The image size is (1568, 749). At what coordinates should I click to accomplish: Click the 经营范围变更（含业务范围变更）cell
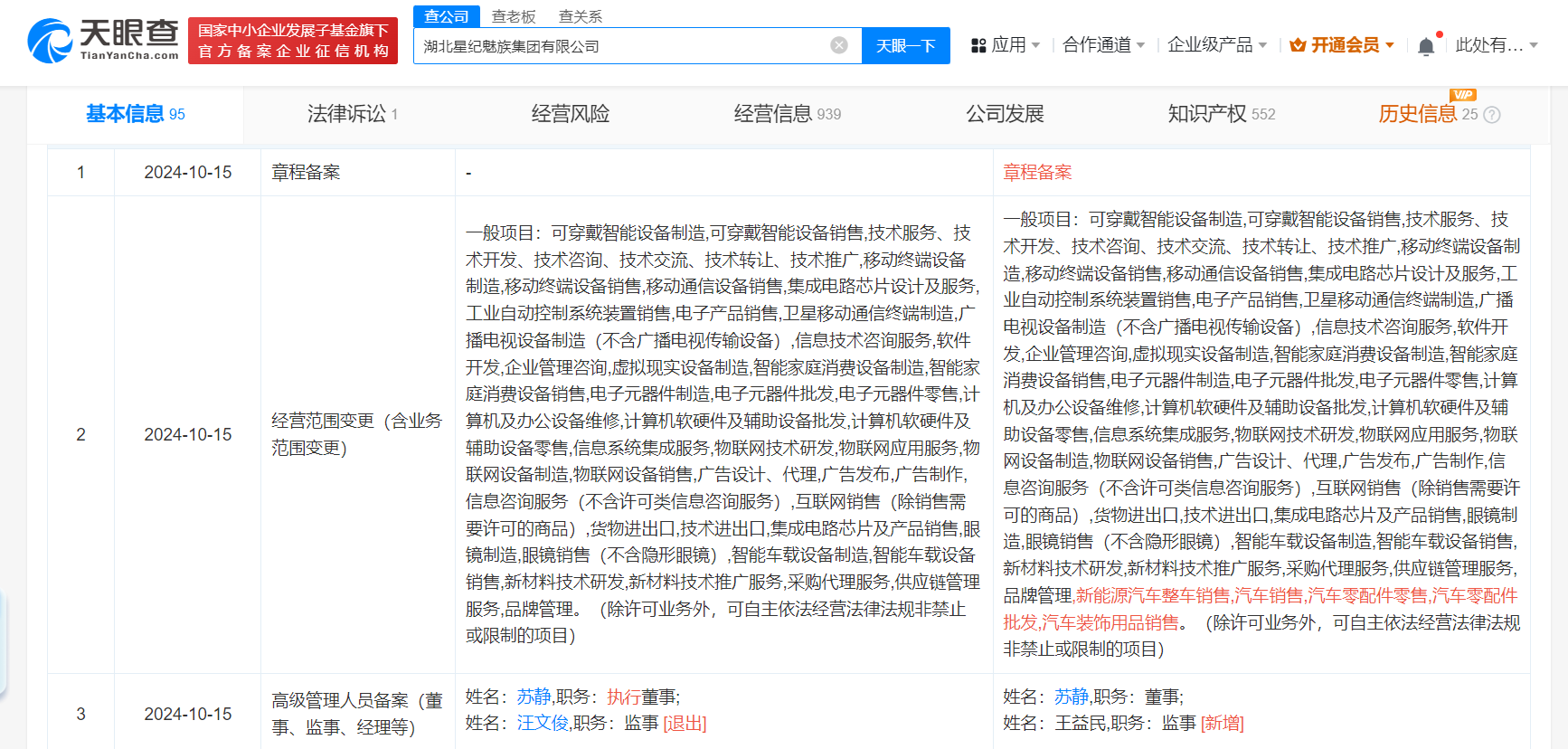[x=357, y=434]
